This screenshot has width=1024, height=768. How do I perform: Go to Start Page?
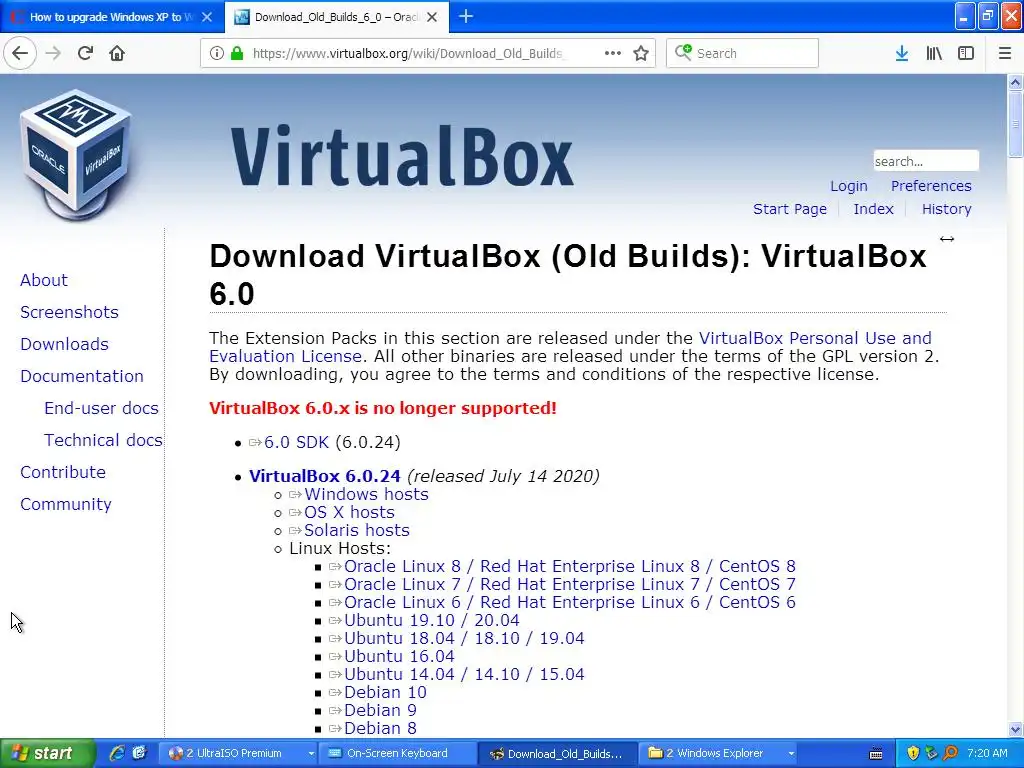tap(790, 209)
